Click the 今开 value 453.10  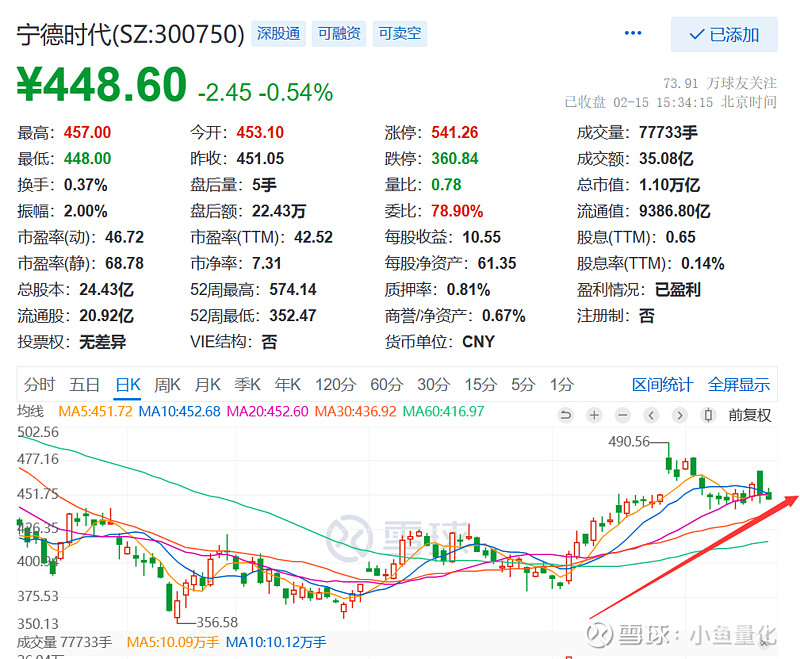[260, 133]
